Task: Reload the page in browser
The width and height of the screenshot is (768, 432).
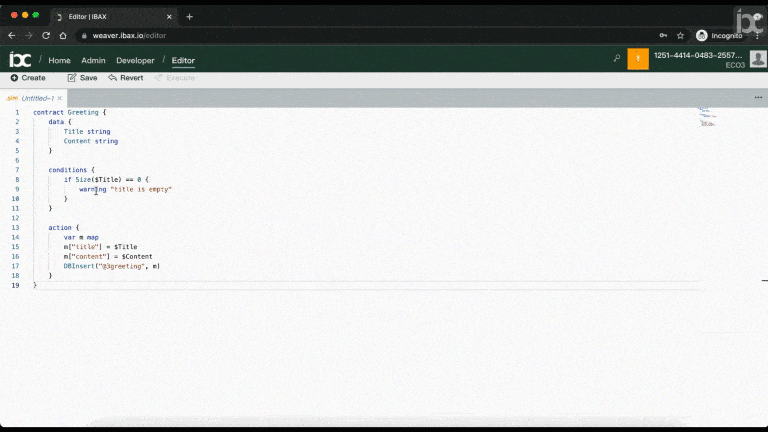Action: [45, 35]
